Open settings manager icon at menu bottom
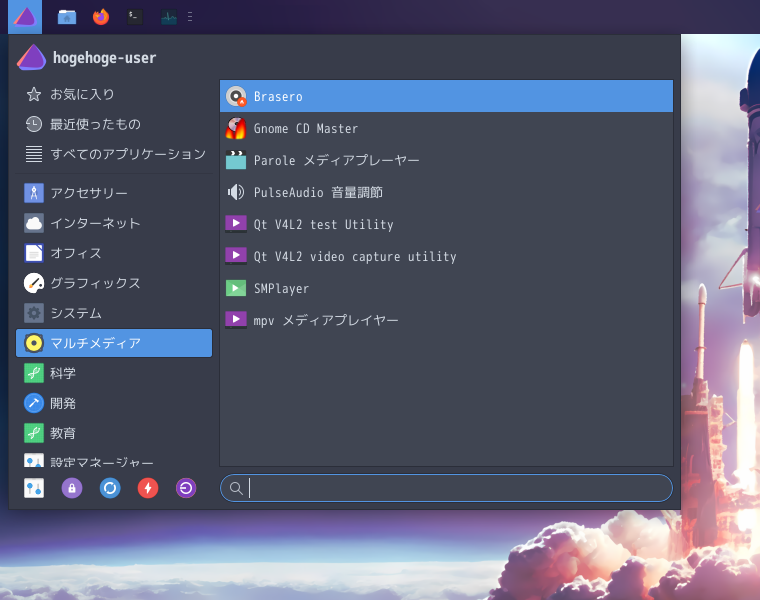 (34, 488)
